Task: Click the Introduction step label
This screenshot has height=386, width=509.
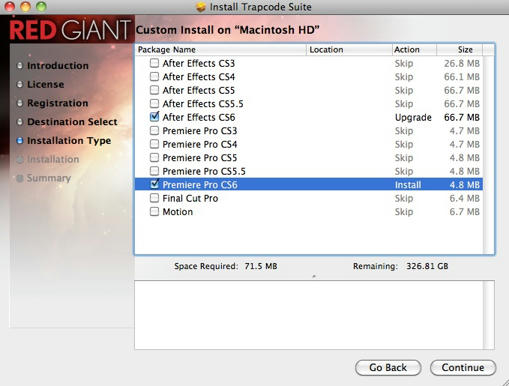Action: [x=58, y=66]
